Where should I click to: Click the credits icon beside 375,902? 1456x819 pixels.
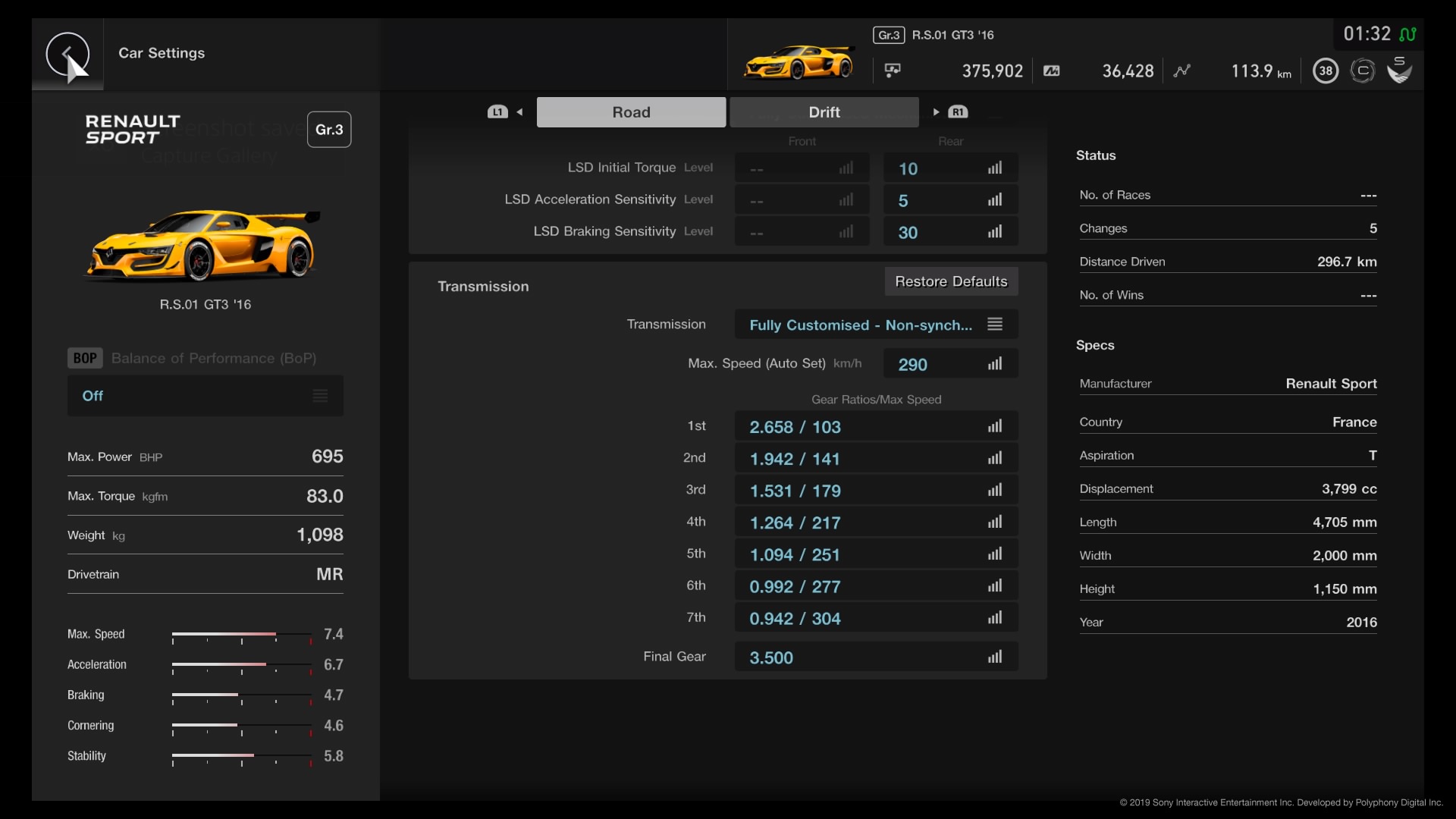pyautogui.click(x=893, y=71)
